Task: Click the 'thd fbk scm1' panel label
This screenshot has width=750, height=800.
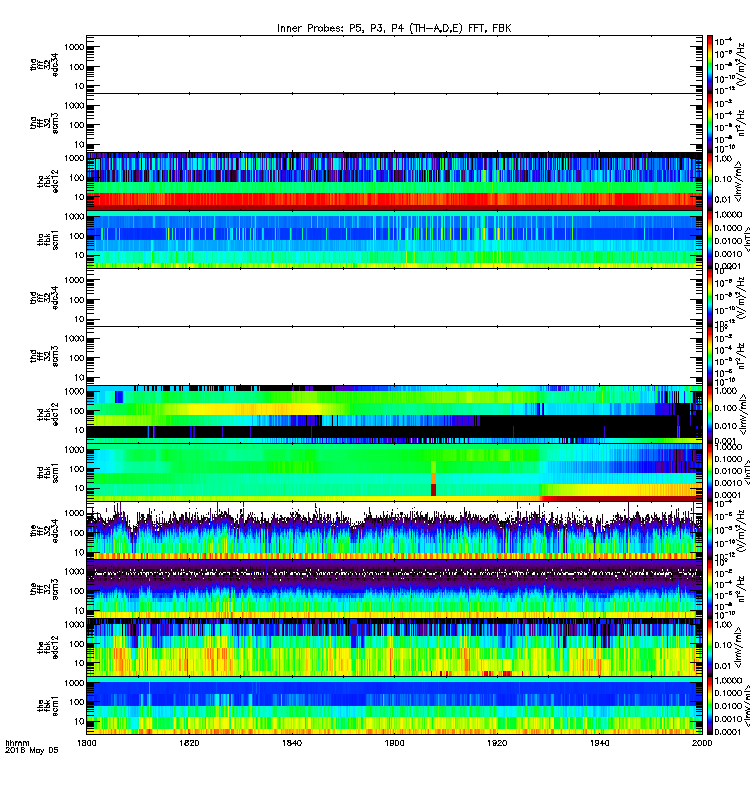Action: [x=48, y=472]
